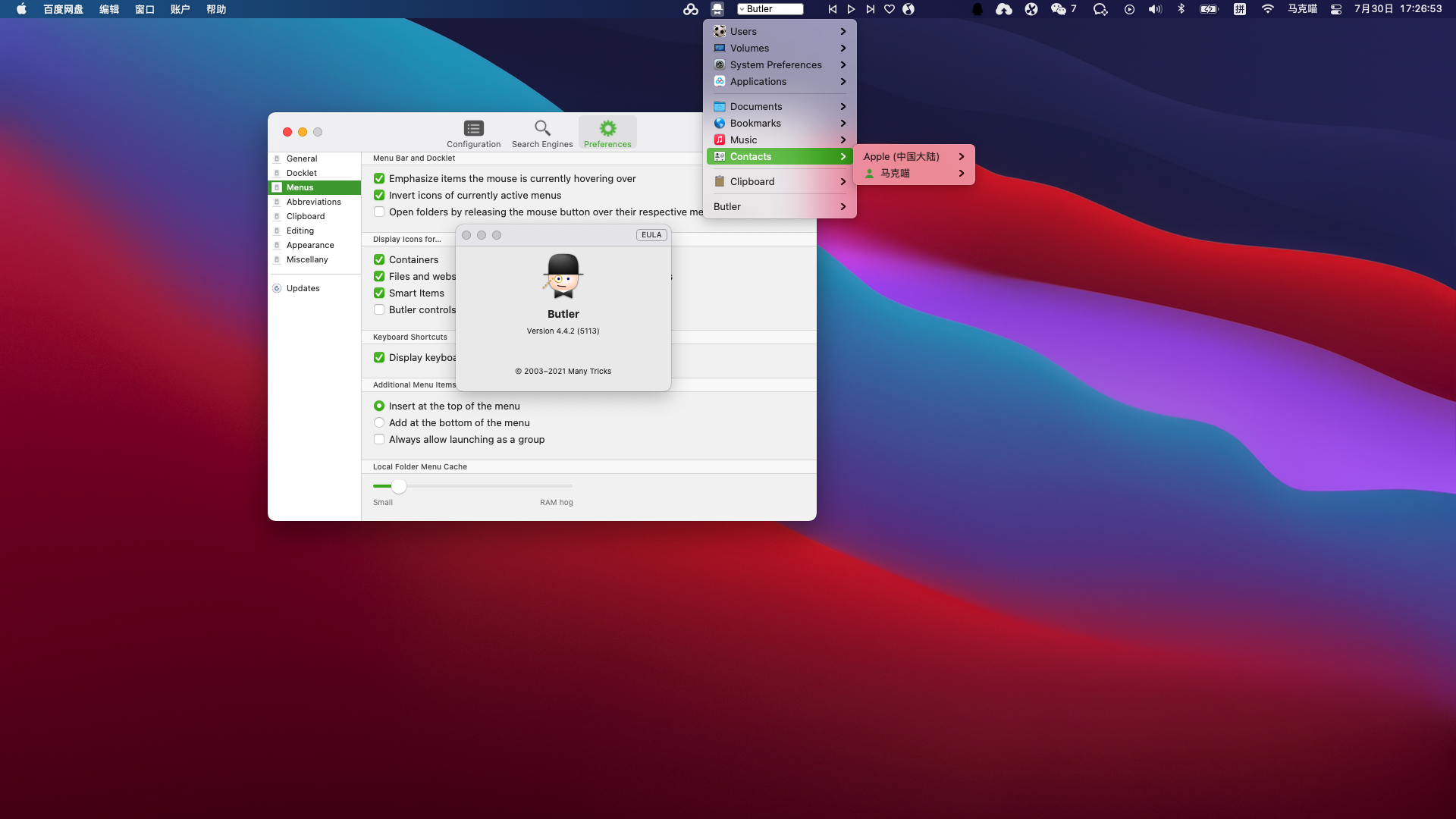Click the heart icon in menu bar
Image resolution: width=1456 pixels, height=819 pixels.
890,9
